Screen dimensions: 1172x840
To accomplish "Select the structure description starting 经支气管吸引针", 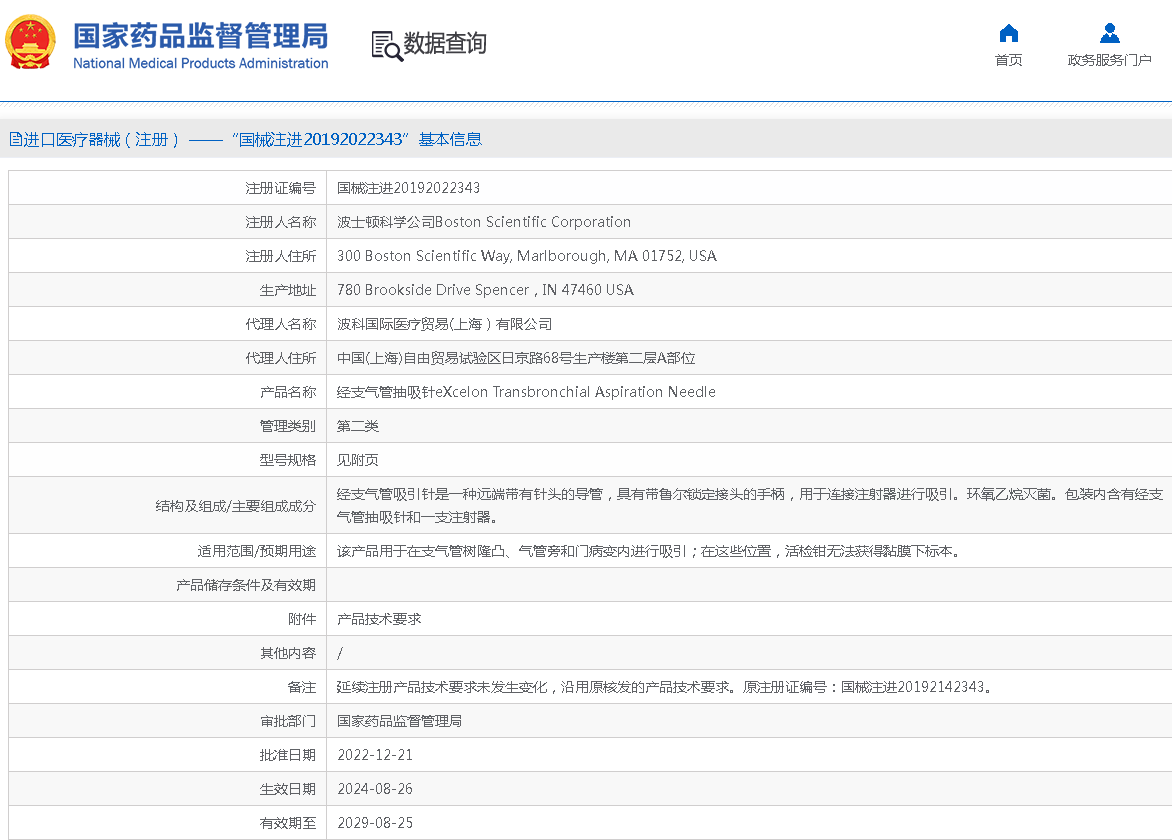I will click(x=750, y=505).
